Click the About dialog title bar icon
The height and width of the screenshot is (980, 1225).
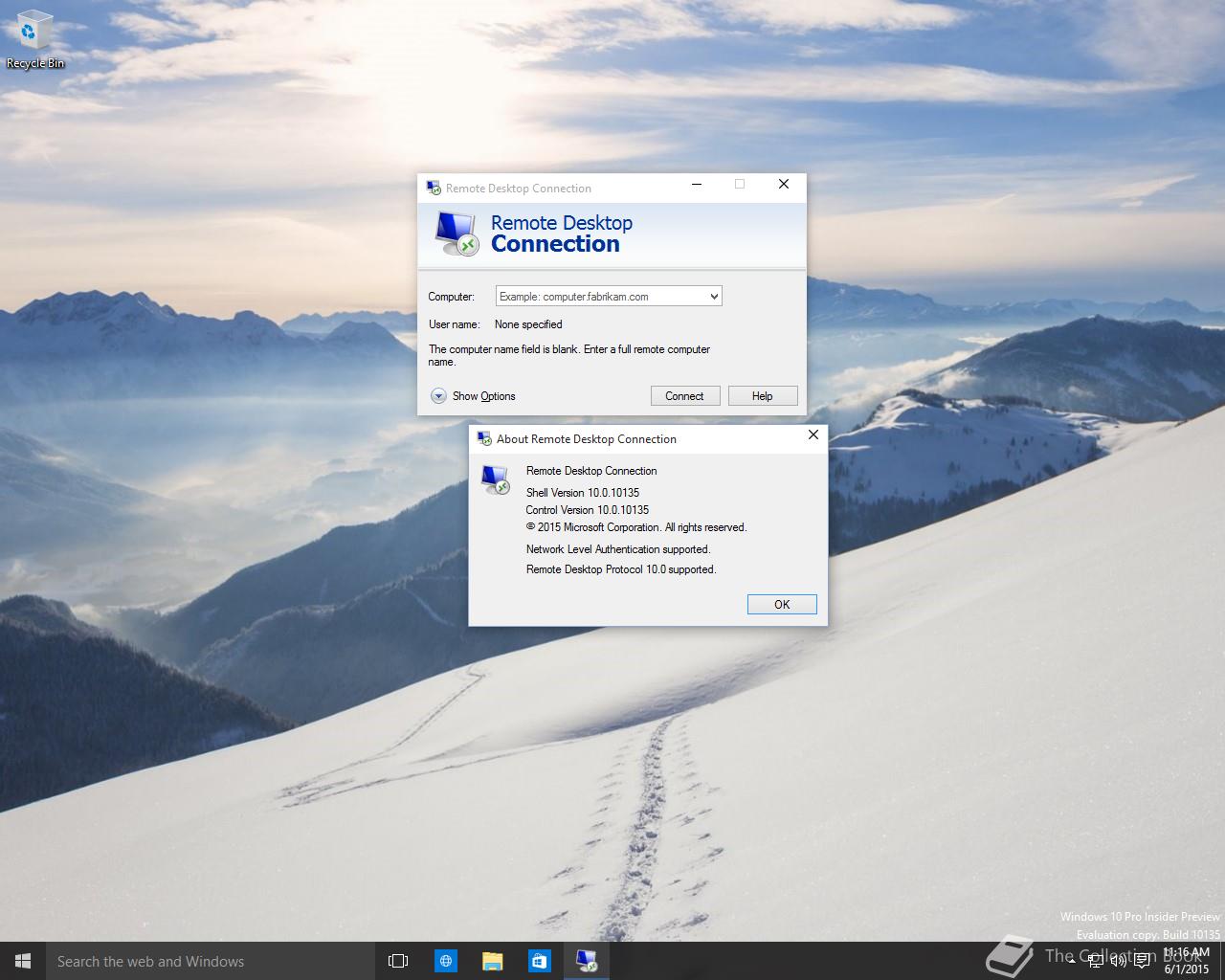(484, 438)
